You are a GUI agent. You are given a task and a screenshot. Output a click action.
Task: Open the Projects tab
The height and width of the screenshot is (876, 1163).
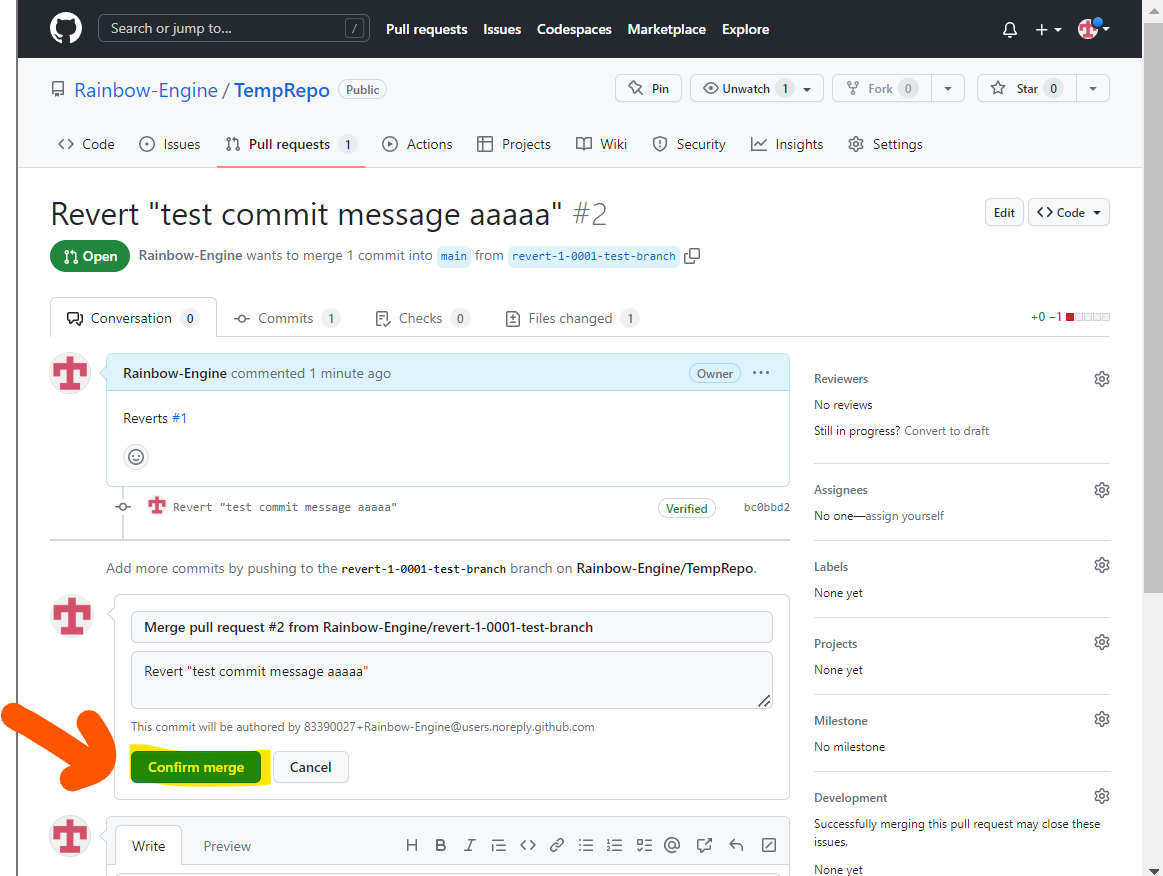513,144
